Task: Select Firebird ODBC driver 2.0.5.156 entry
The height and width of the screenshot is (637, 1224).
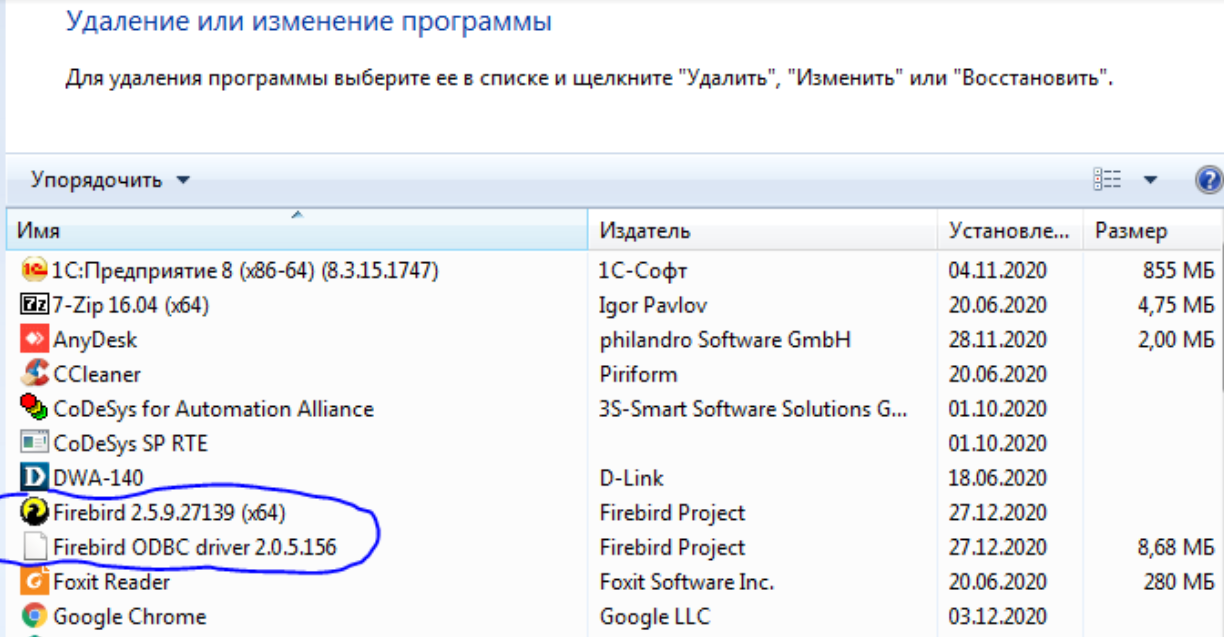Action: click(x=195, y=547)
